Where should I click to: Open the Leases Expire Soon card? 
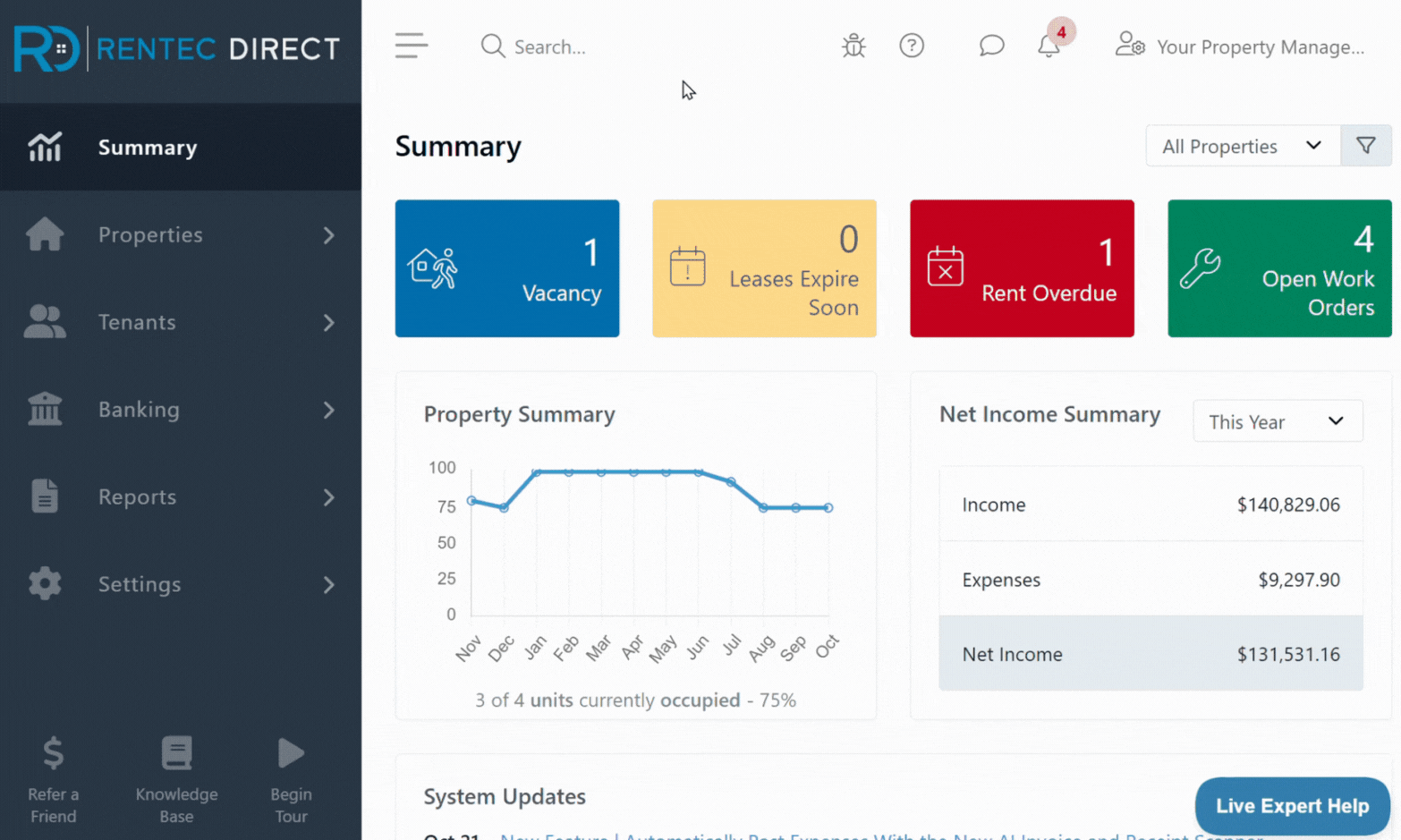click(764, 268)
